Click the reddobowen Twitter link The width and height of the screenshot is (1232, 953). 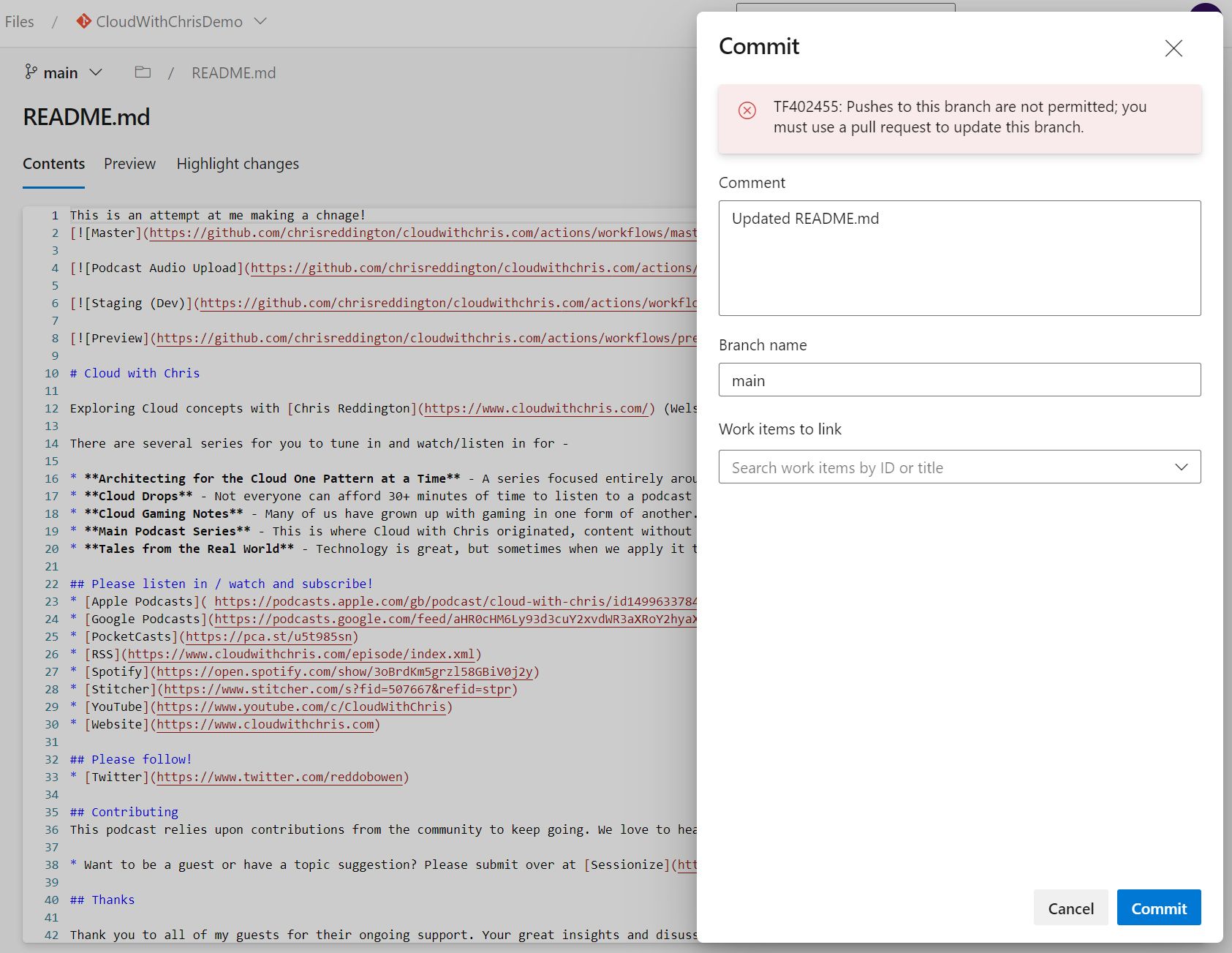point(280,777)
